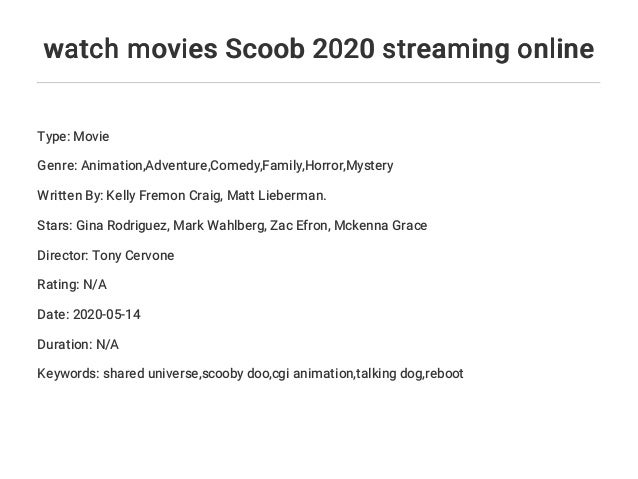Click the name Matt Lieberman
The height and width of the screenshot is (479, 638).
277,195
